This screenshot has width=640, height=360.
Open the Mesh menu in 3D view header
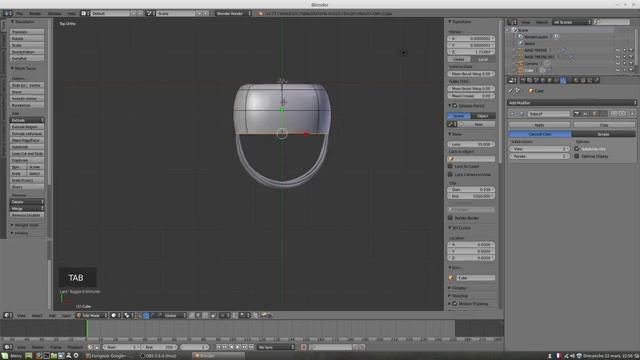point(66,315)
